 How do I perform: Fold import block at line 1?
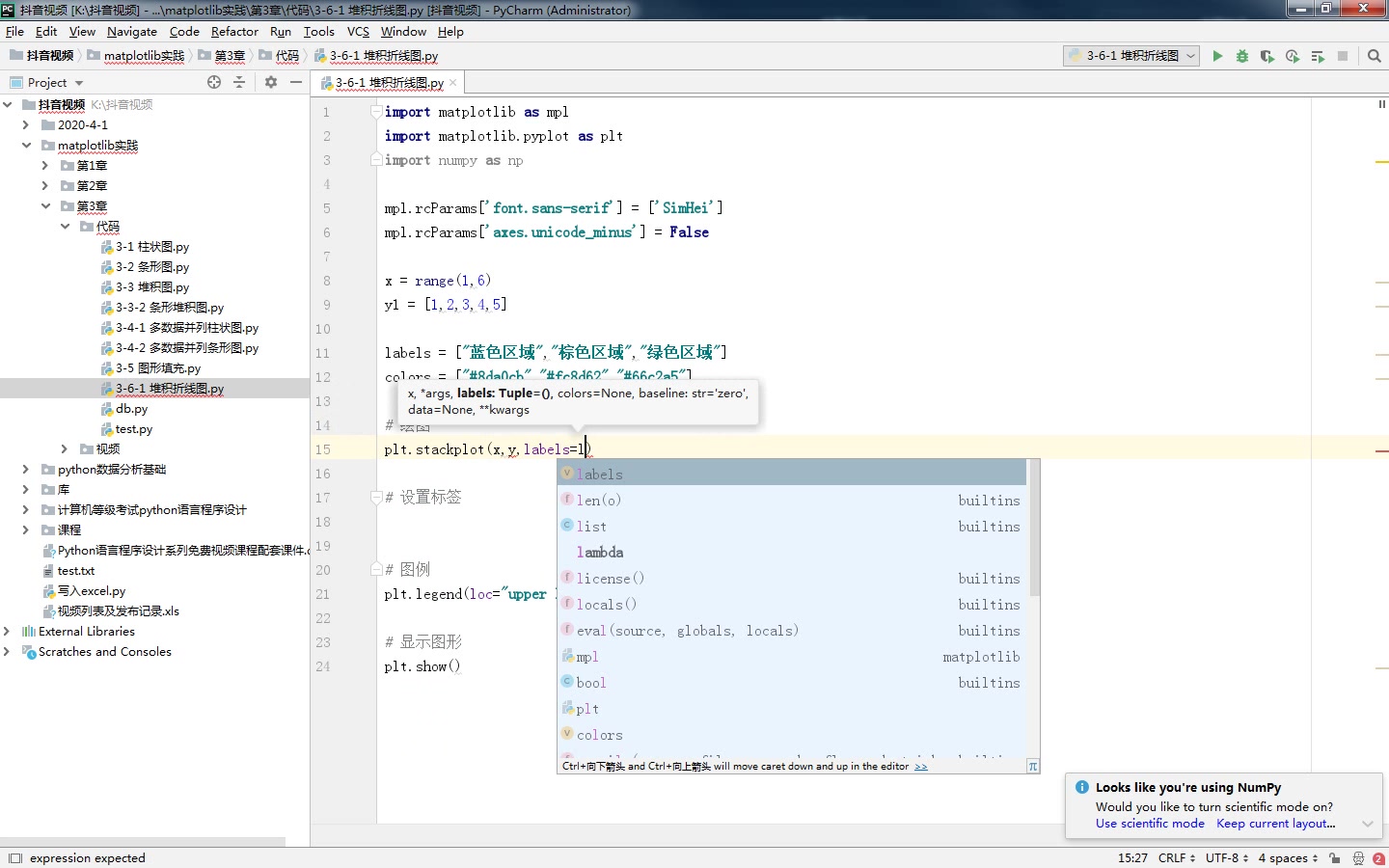(376, 112)
